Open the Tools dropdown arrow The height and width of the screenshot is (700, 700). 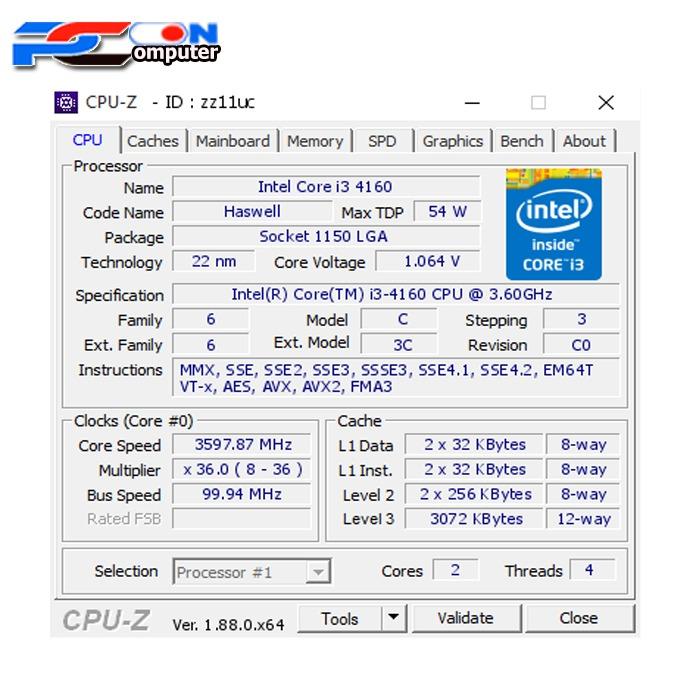pyautogui.click(x=394, y=619)
